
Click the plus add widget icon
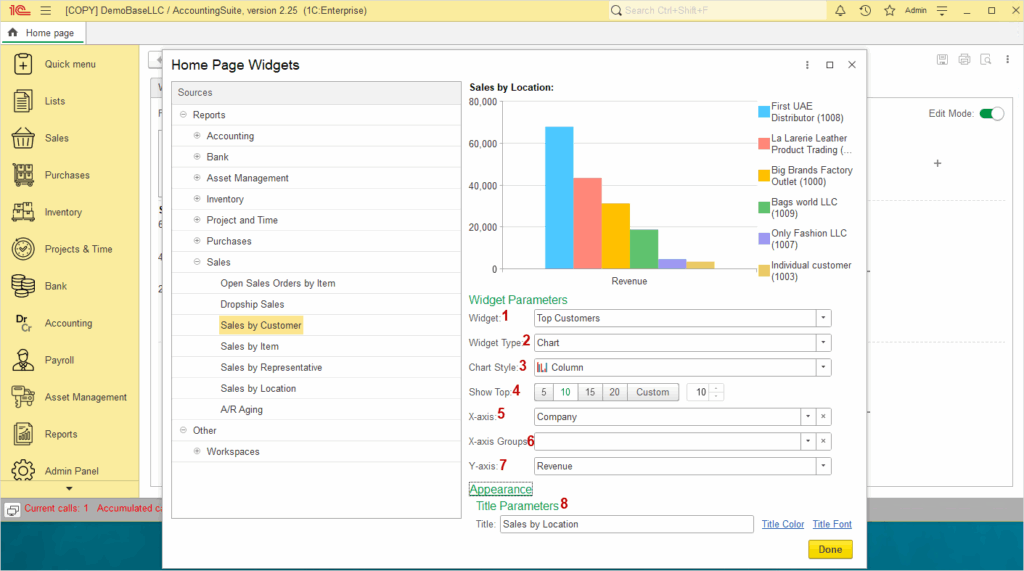click(937, 163)
